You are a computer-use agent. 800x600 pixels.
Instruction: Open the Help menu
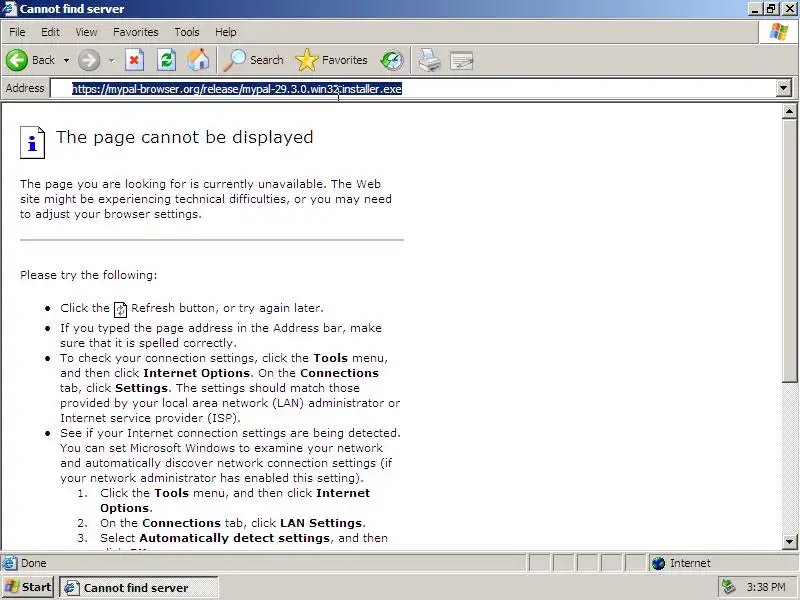pos(226,32)
